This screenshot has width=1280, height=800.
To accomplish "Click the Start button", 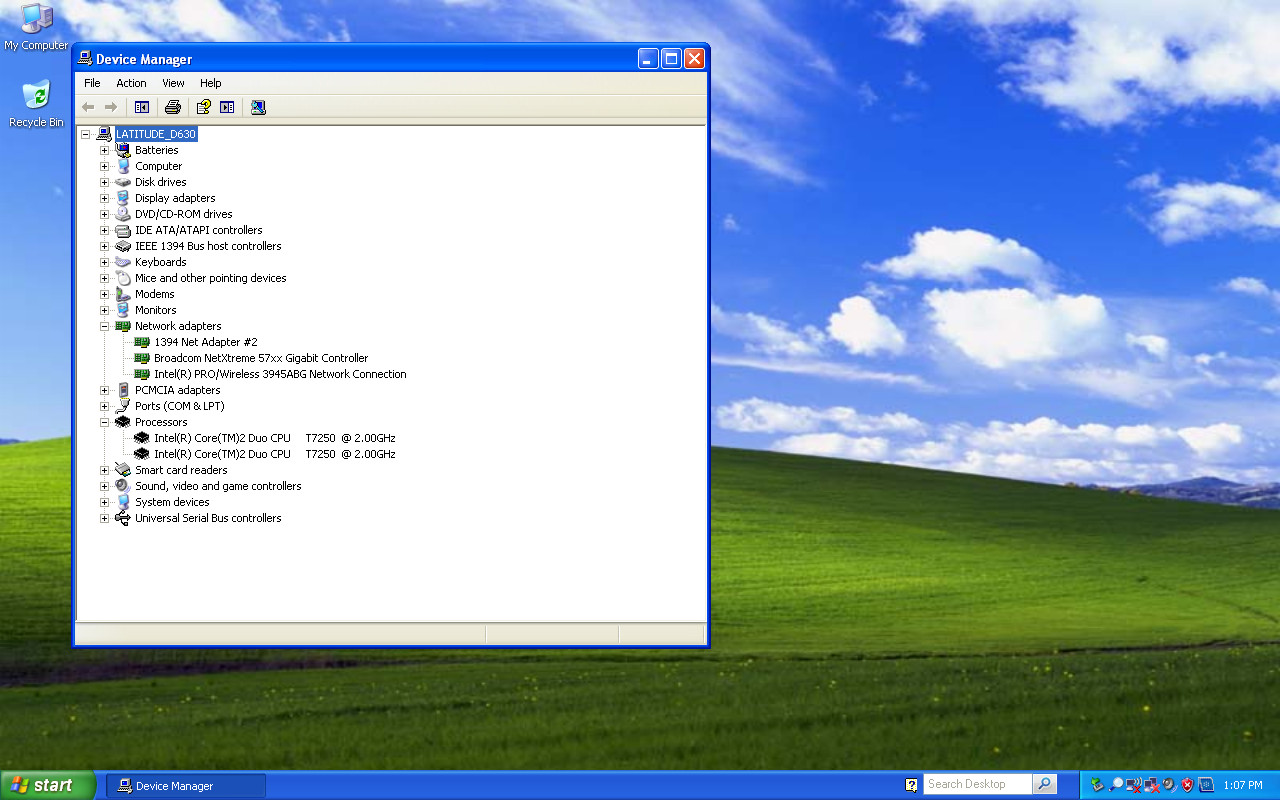I will point(48,785).
